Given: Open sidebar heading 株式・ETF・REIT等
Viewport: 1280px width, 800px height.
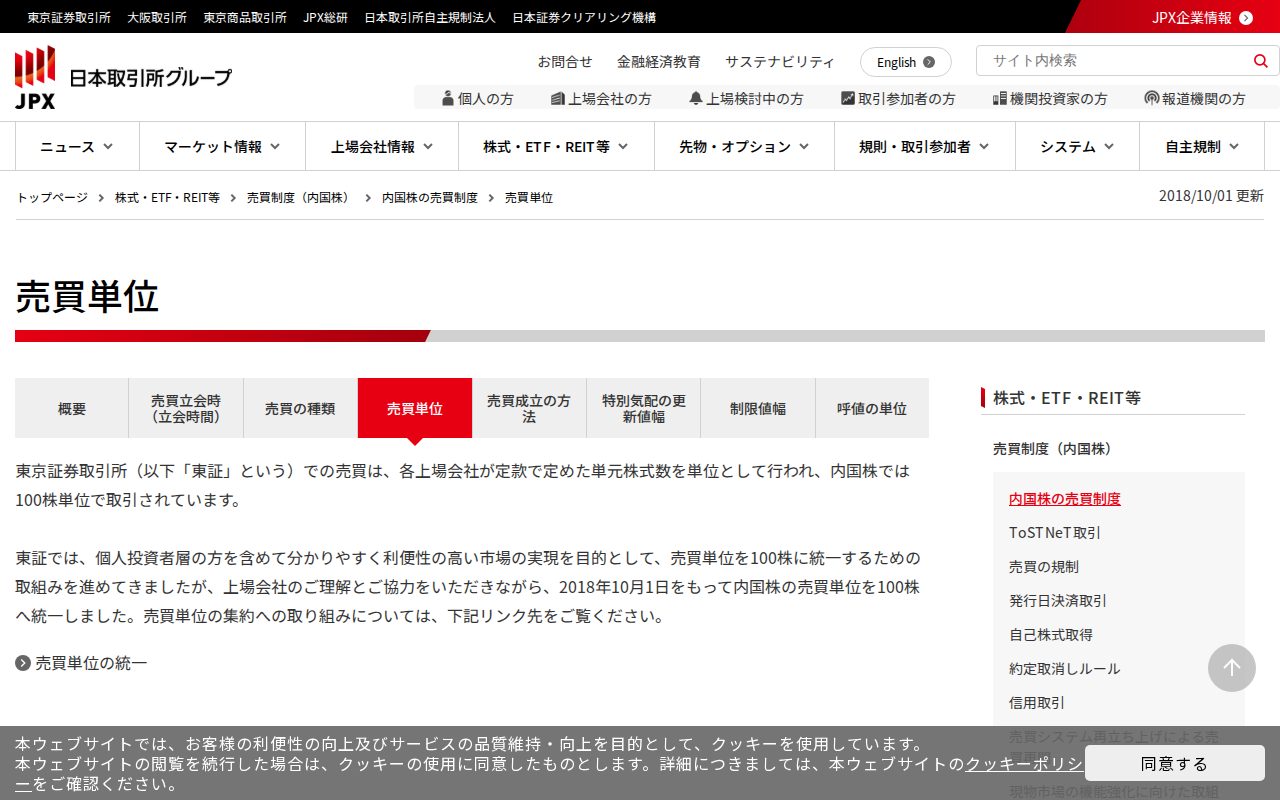Looking at the screenshot, I should (x=1067, y=398).
